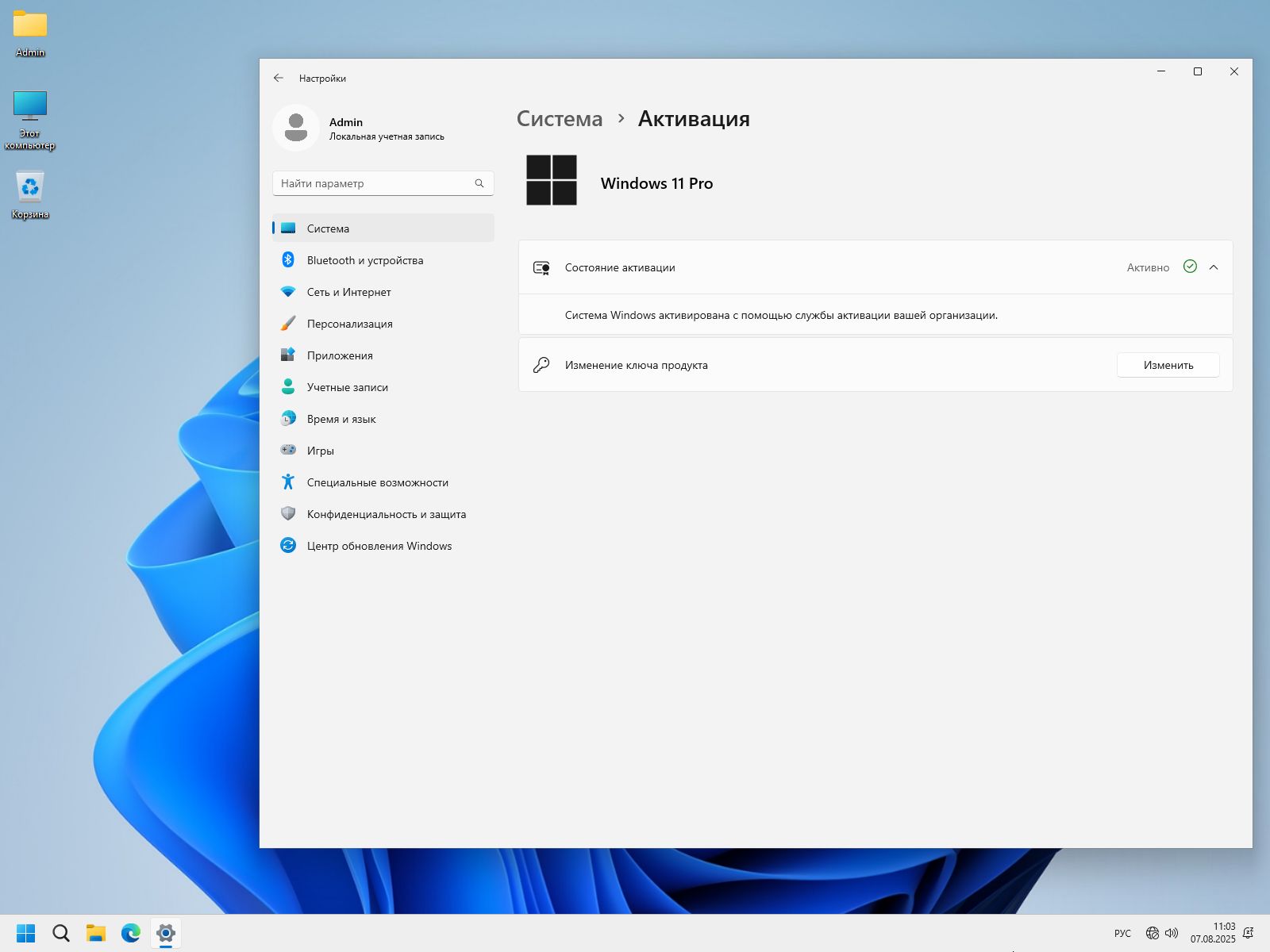Click the Система sidebar icon
This screenshot has height=952, width=1270.
click(x=288, y=228)
